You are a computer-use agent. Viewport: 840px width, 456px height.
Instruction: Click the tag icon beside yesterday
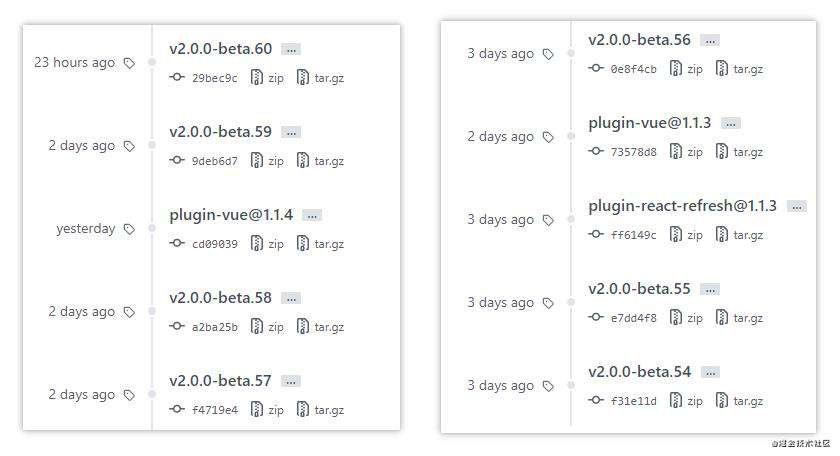click(x=129, y=229)
